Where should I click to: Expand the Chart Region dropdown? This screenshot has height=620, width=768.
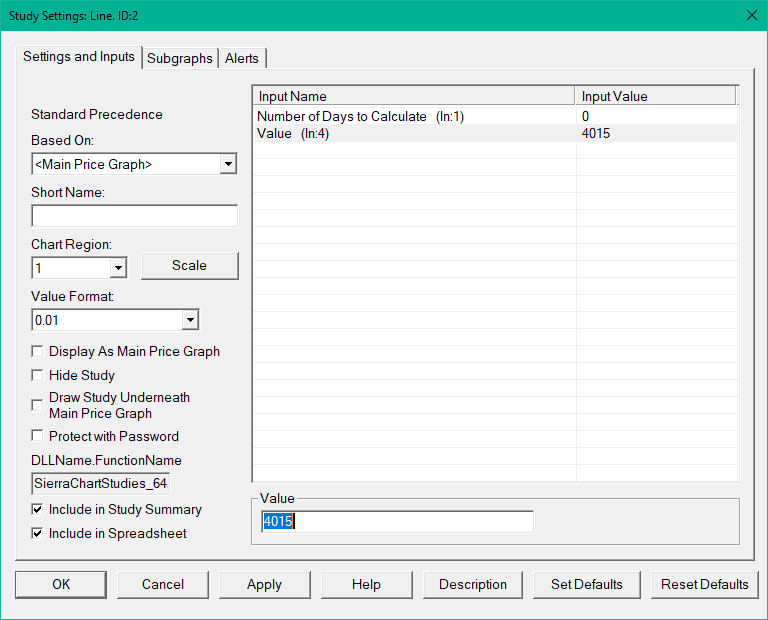(x=118, y=268)
